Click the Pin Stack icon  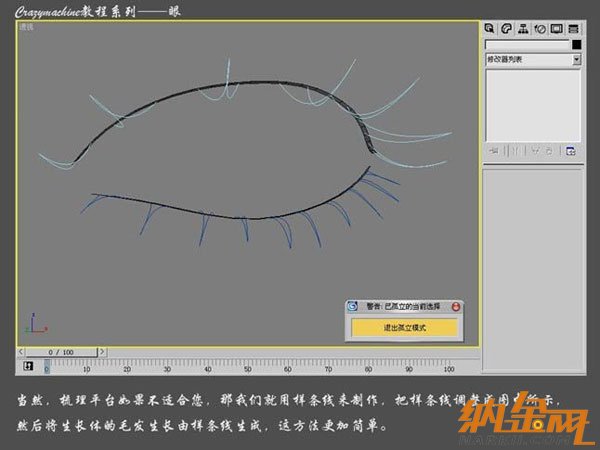(494, 151)
